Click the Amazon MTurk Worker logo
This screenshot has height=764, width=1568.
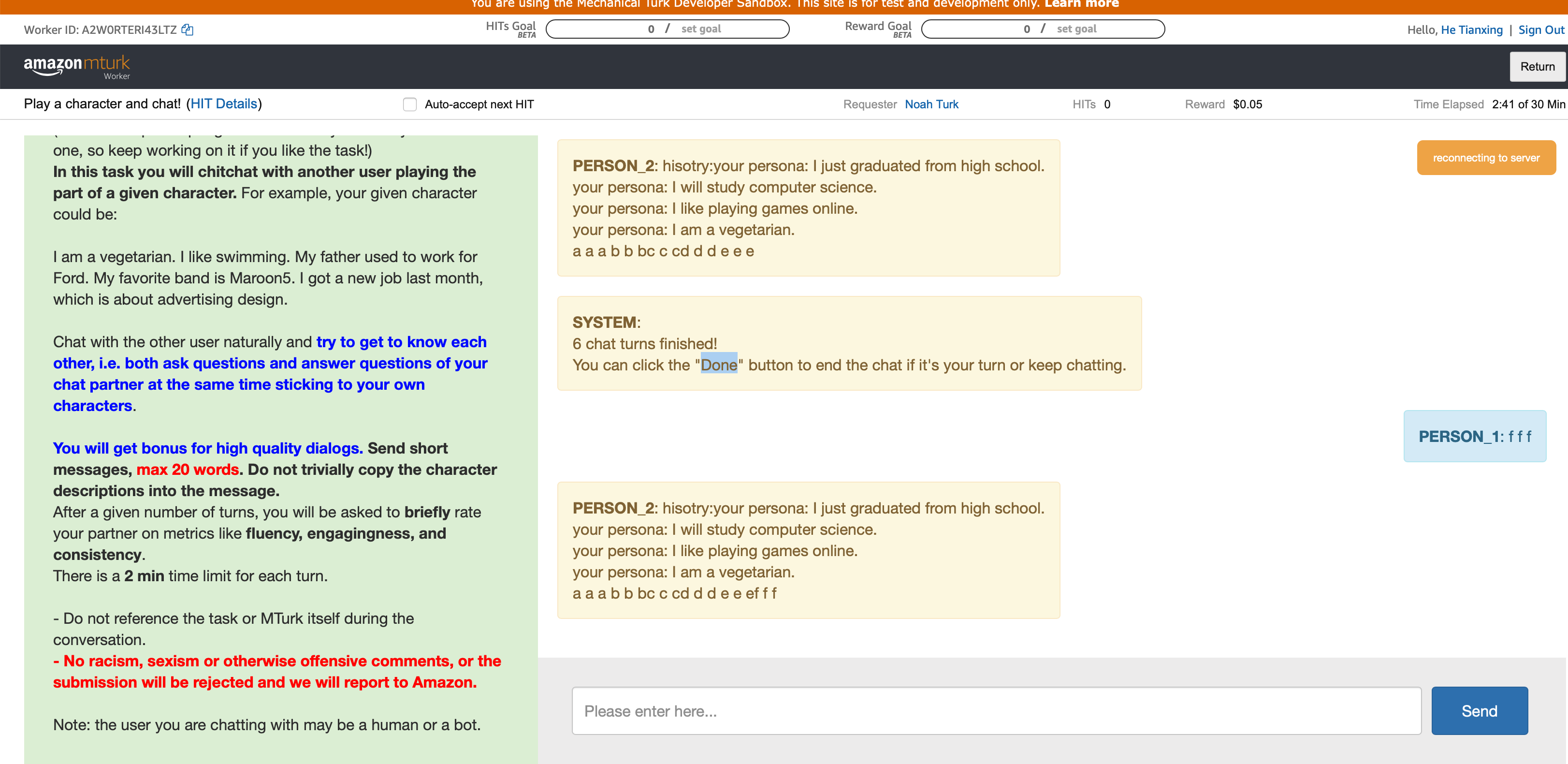point(77,66)
